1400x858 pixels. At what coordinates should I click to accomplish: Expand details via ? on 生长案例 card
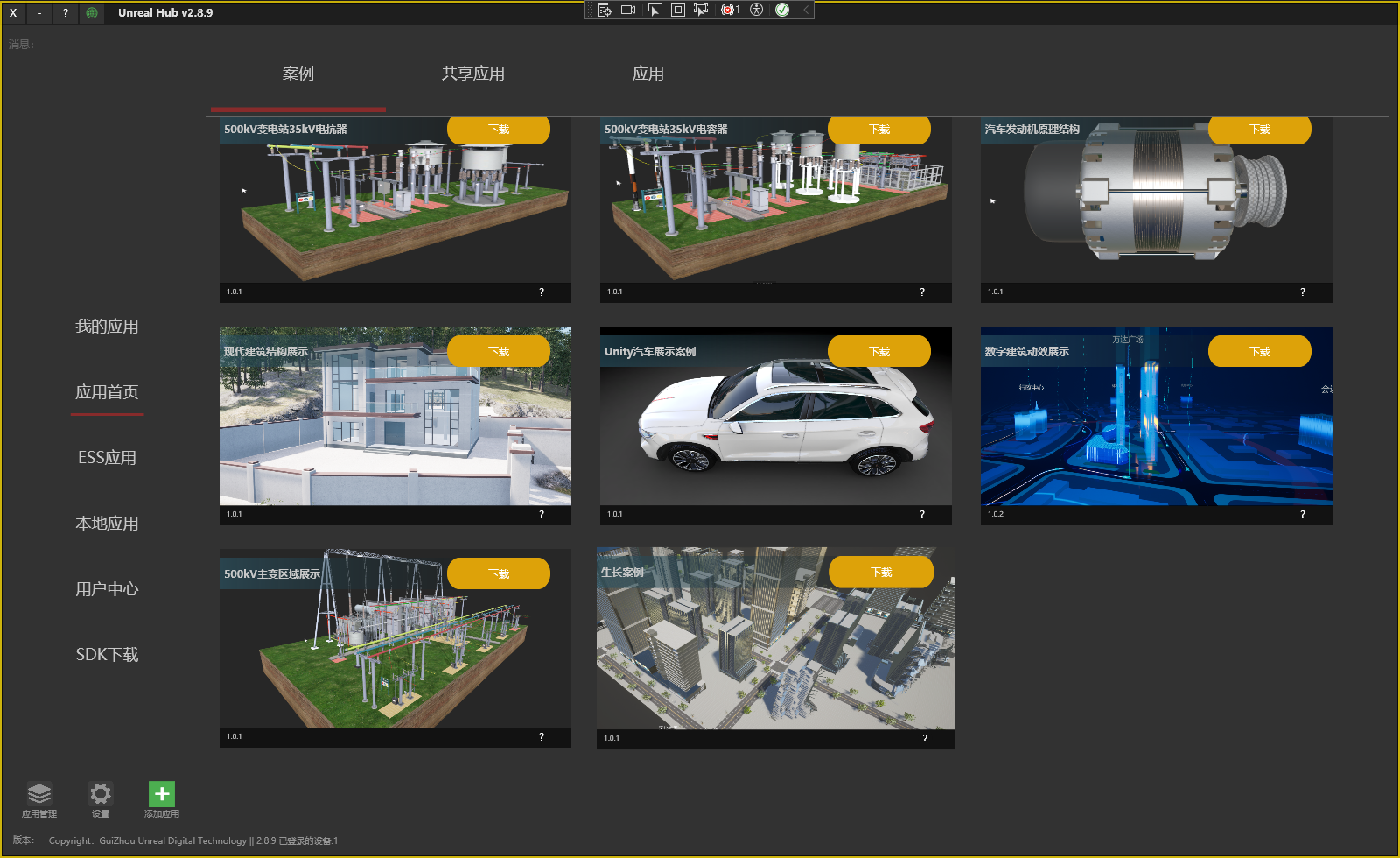point(926,738)
